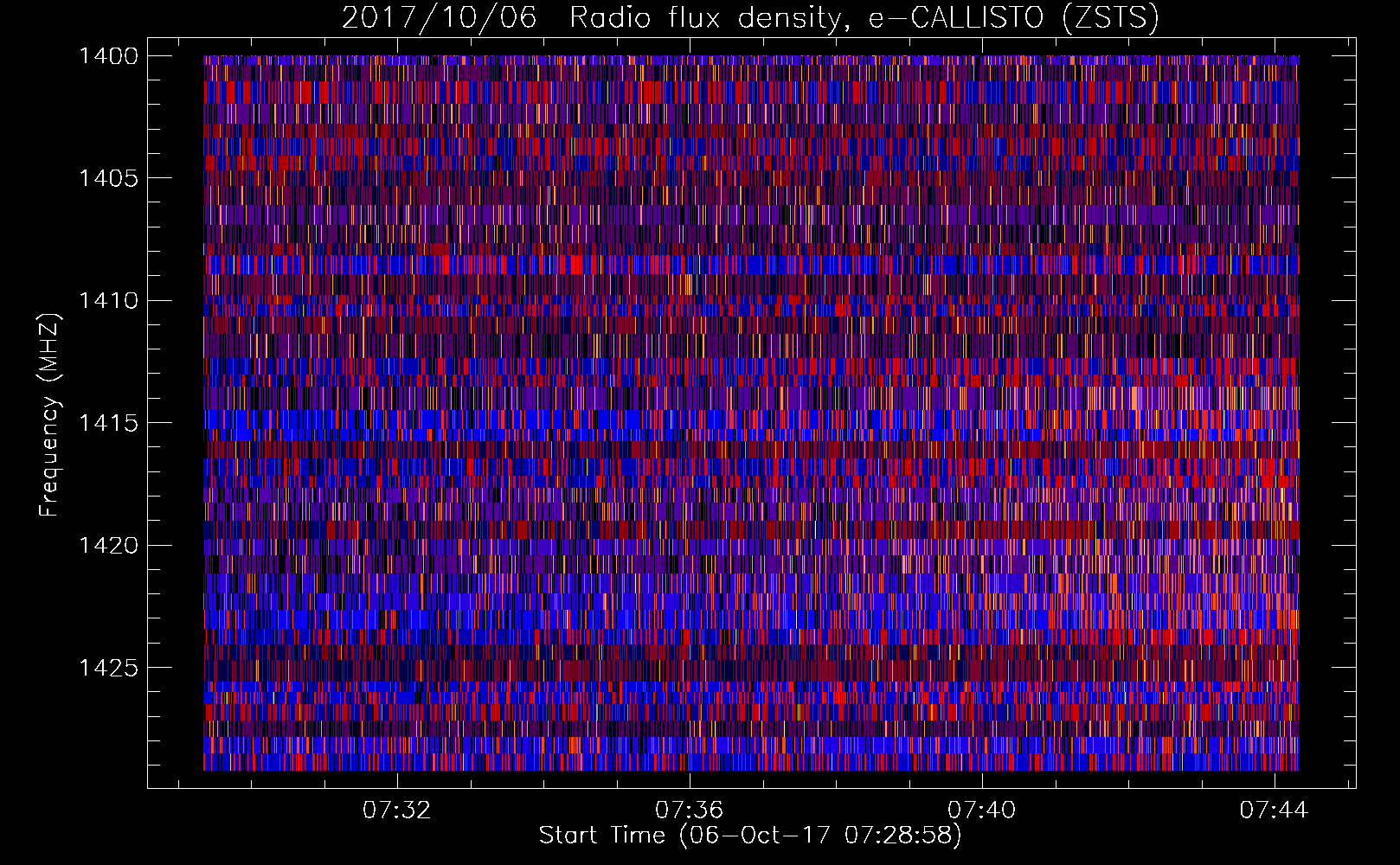
Task: Click the 'Start Time (06-Oct-17 07:28:58)' axis label
Action: [x=750, y=836]
